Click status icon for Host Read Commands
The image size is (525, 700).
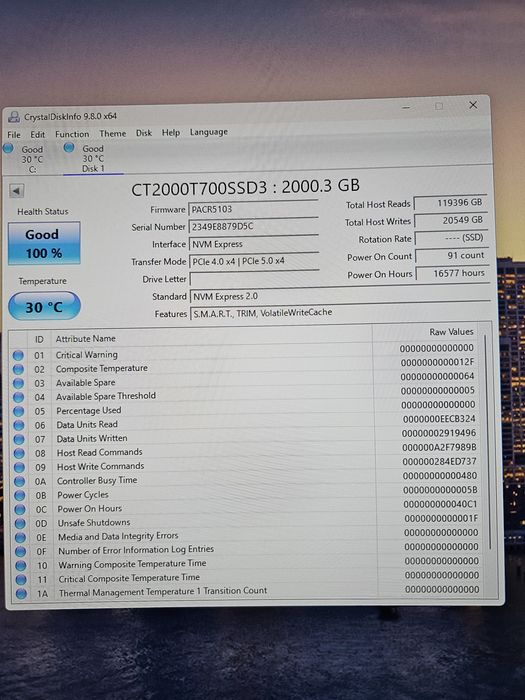[x=19, y=454]
